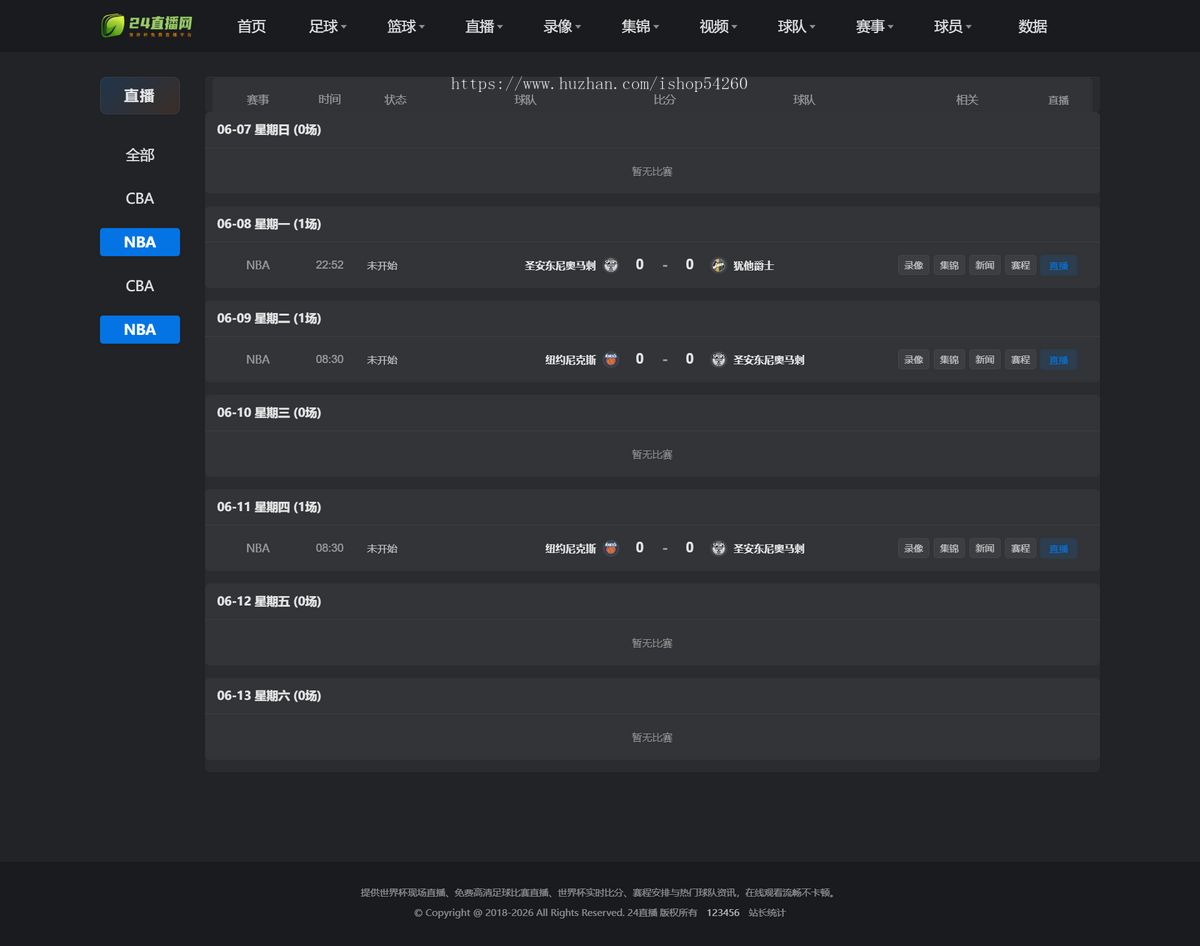Click 未开始 status in the 06-11 match
Viewport: 1200px width, 946px height.
(x=382, y=548)
